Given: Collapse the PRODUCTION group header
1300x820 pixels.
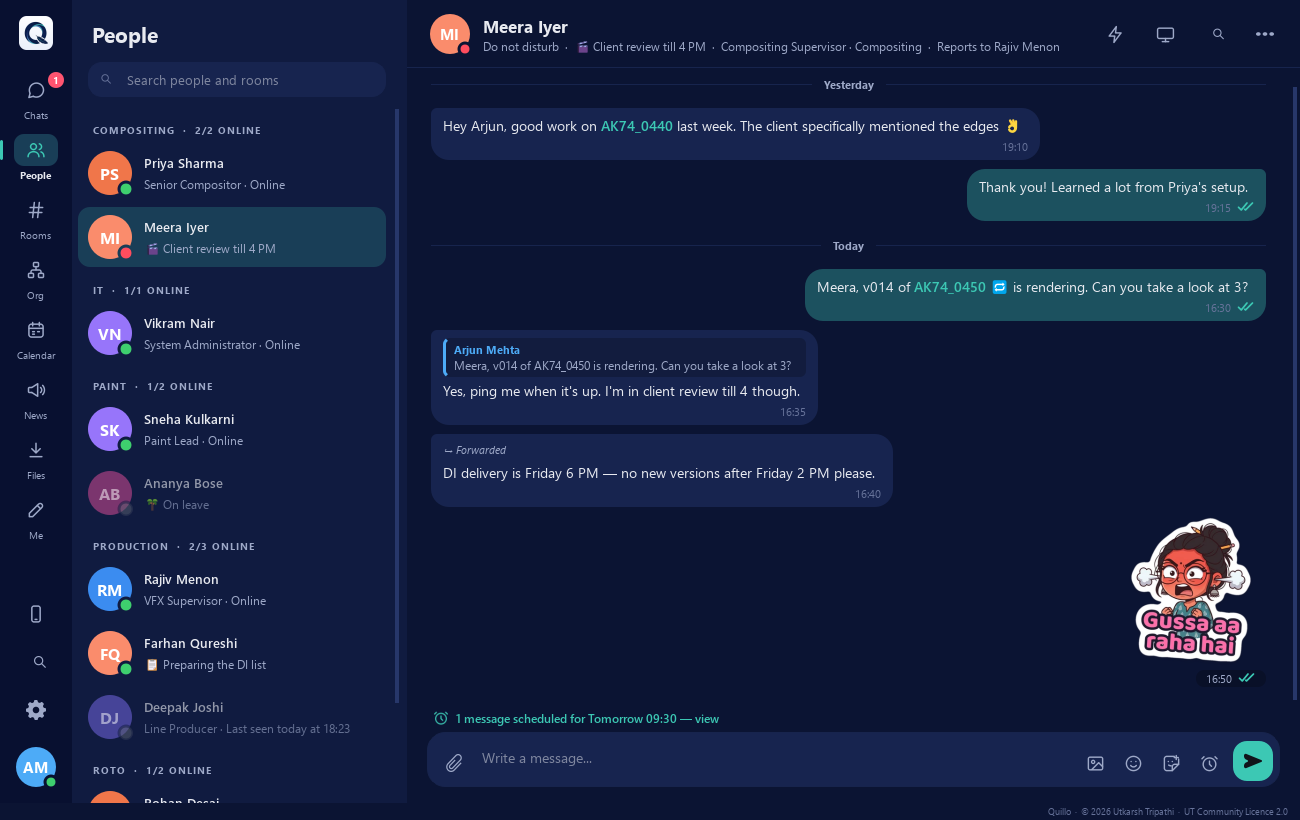Looking at the screenshot, I should (x=174, y=546).
